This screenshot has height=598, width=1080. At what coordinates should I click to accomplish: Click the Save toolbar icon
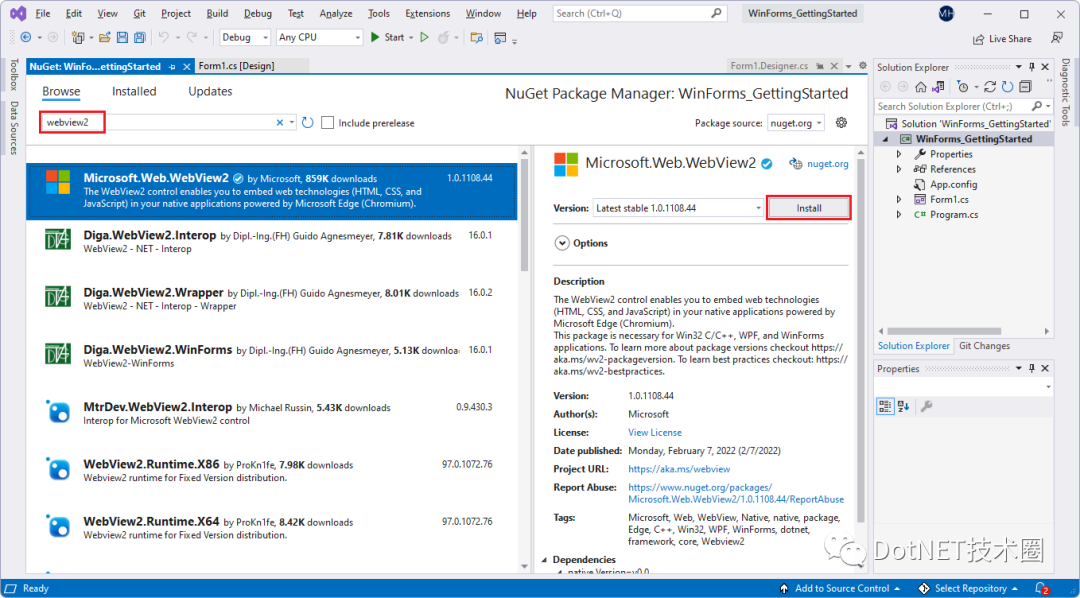coord(123,37)
